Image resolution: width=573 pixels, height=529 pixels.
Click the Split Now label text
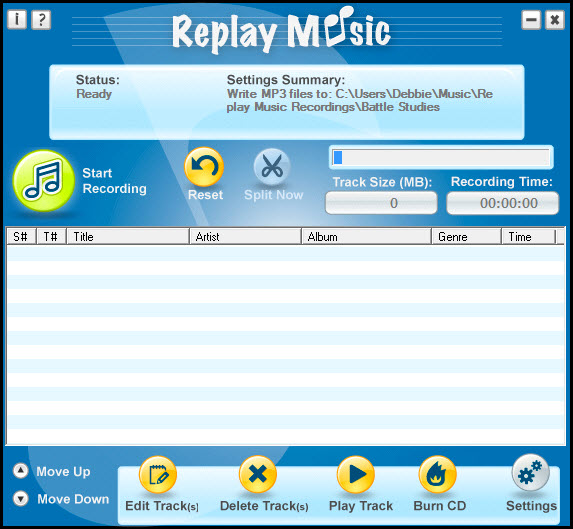[x=274, y=195]
